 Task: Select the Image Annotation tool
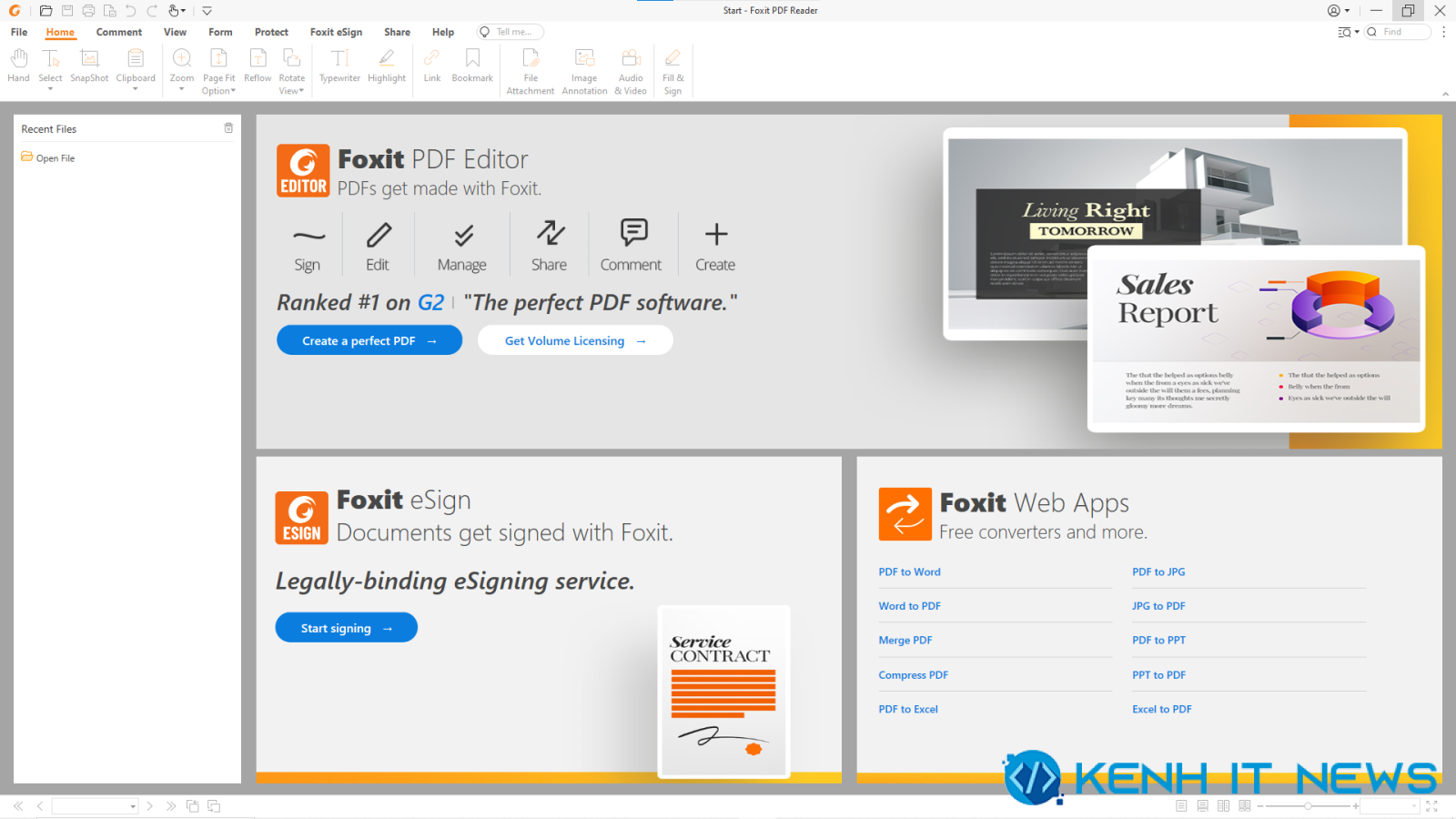pos(584,72)
